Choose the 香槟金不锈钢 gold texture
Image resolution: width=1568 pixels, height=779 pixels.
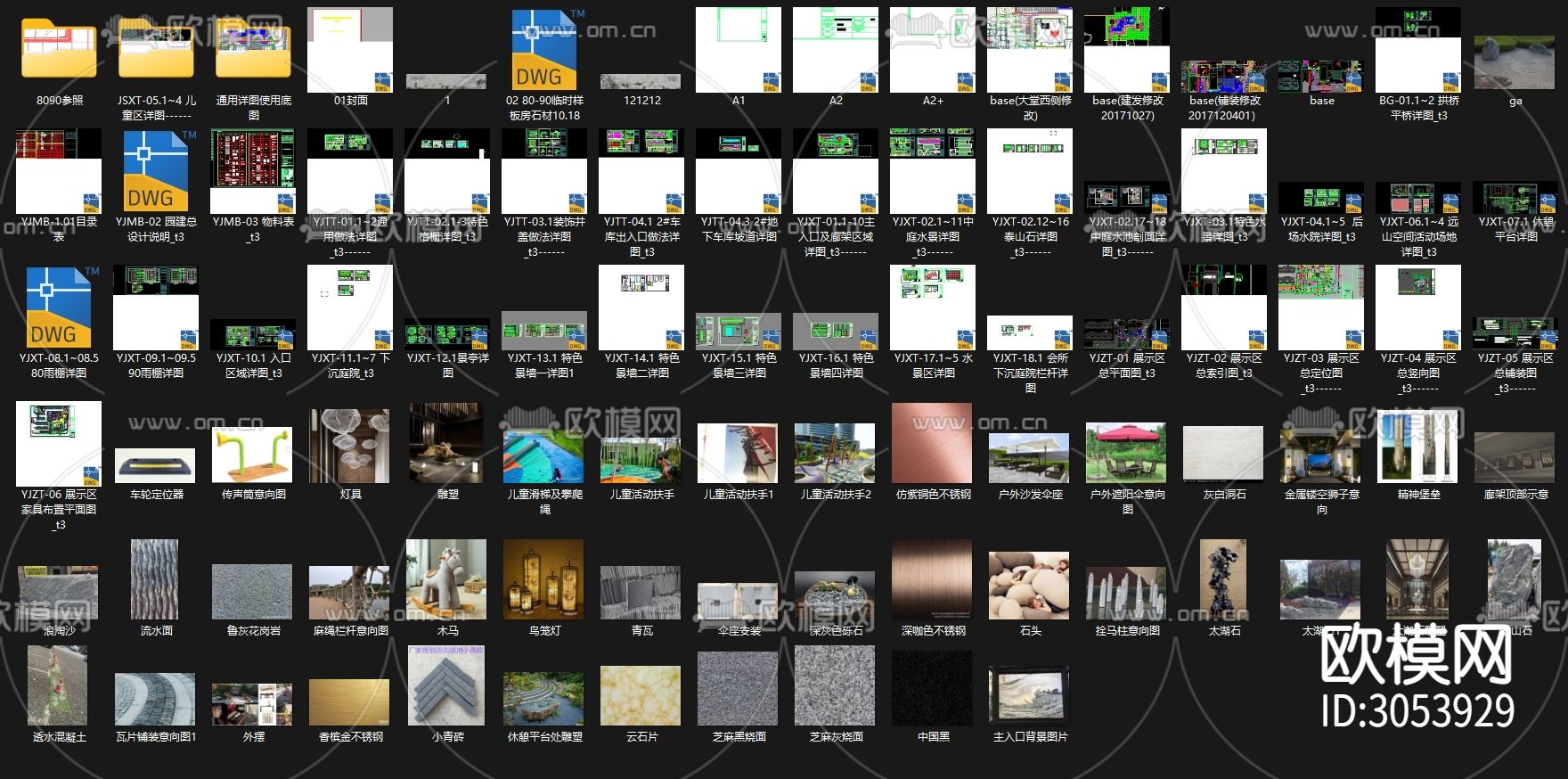click(x=350, y=702)
